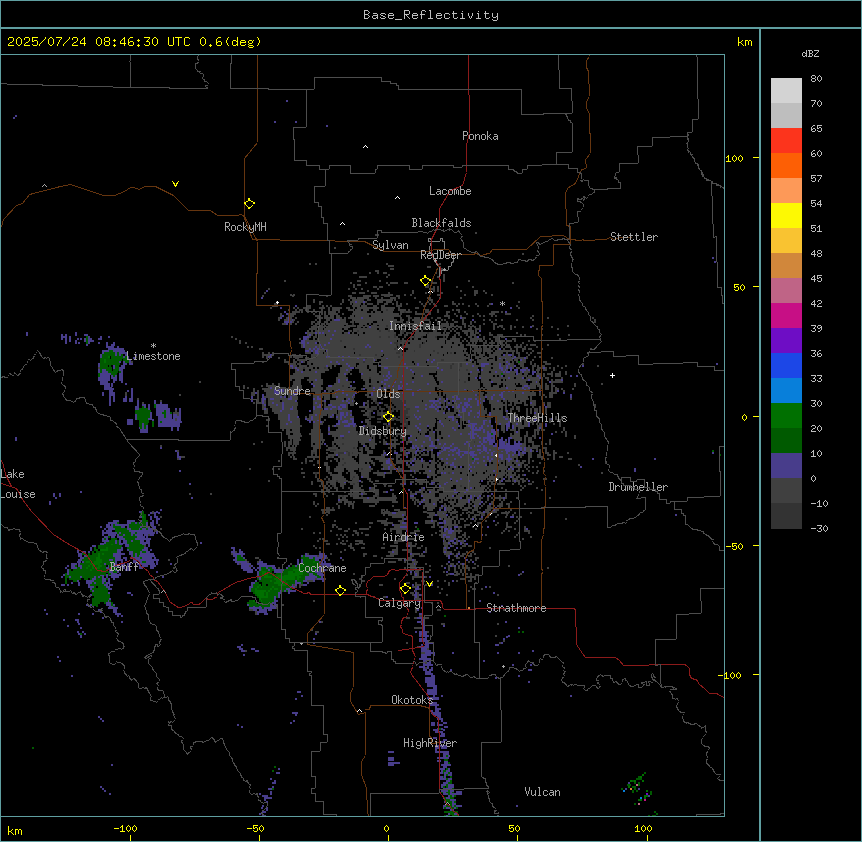Click the -100 tick on the bottom axis
This screenshot has width=862, height=842.
click(125, 828)
